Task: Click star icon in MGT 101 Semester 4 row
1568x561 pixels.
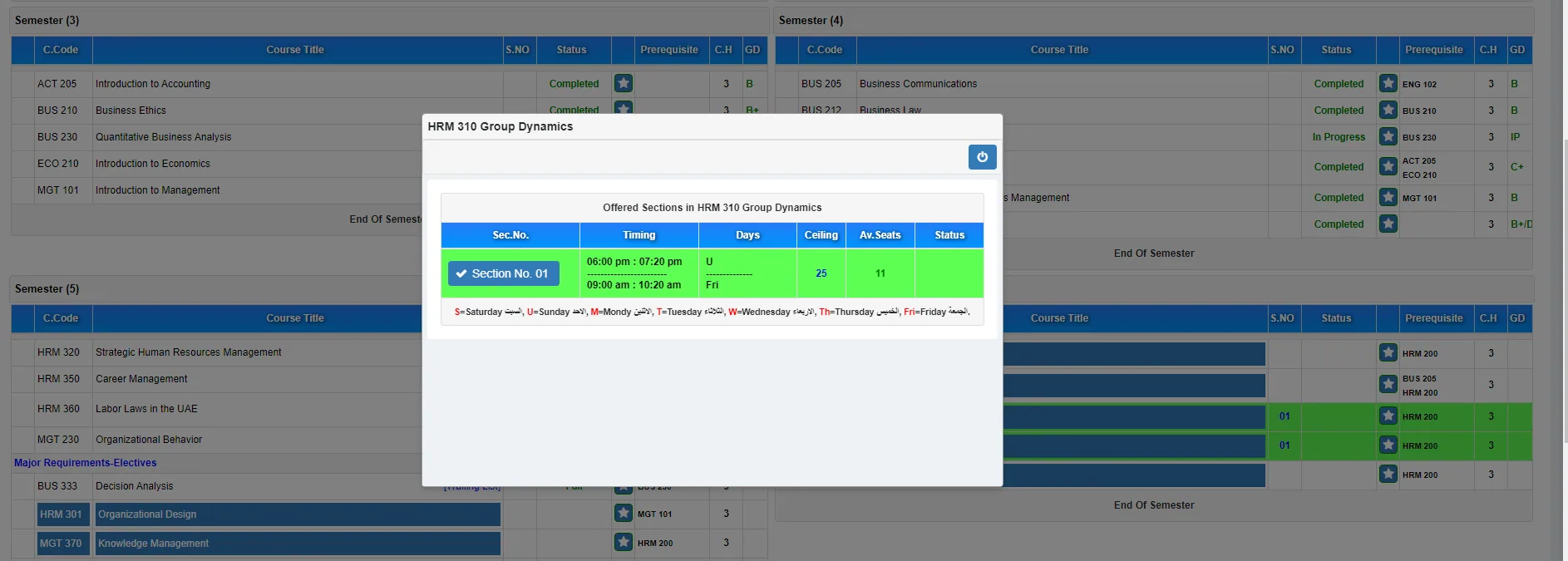Action: point(1388,197)
